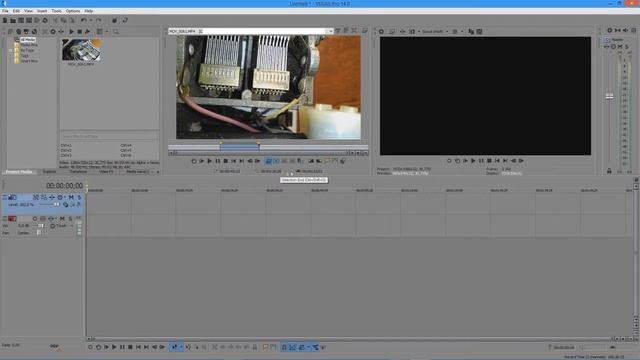Play project in Video Preview window

473,161
